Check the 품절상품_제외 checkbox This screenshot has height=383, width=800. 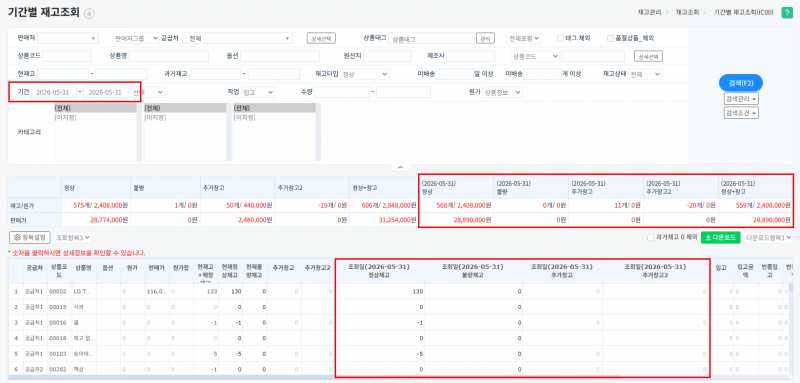coord(610,38)
